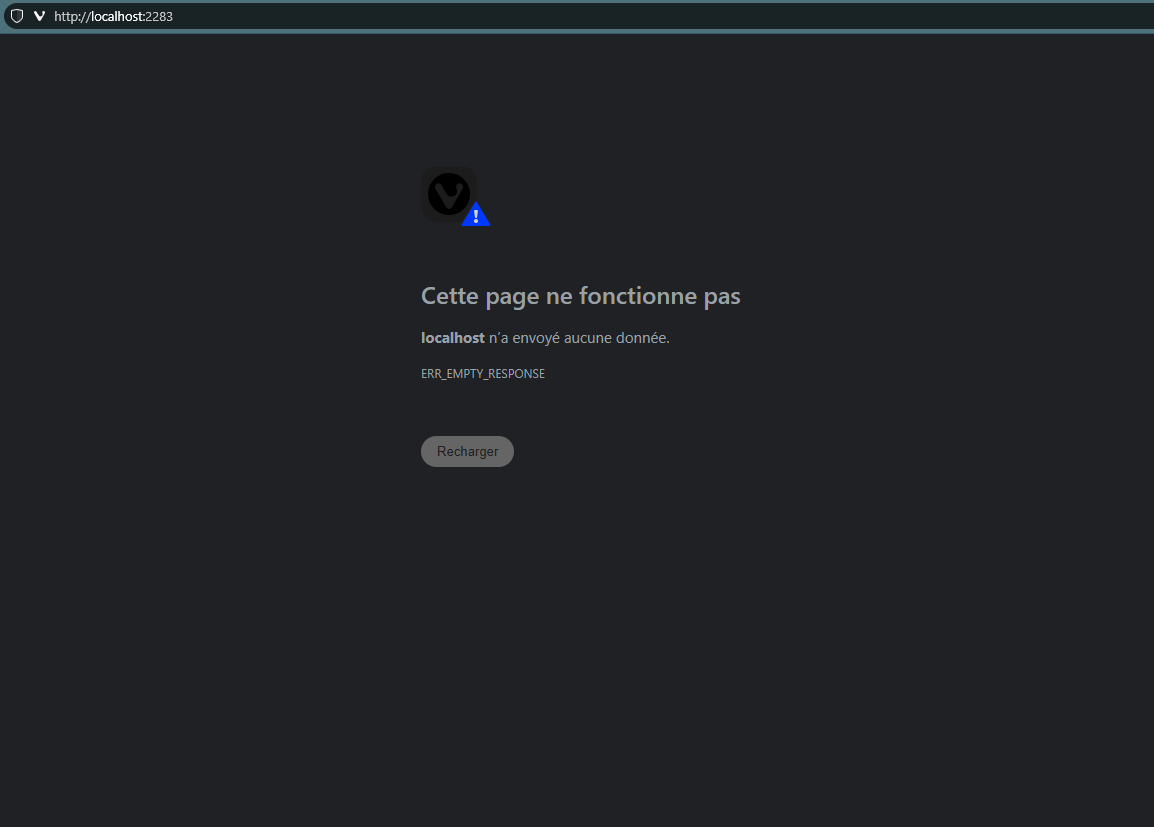Click the word localhost in the address bar
Viewport: 1154px width, 827px height.
pyautogui.click(x=116, y=16)
